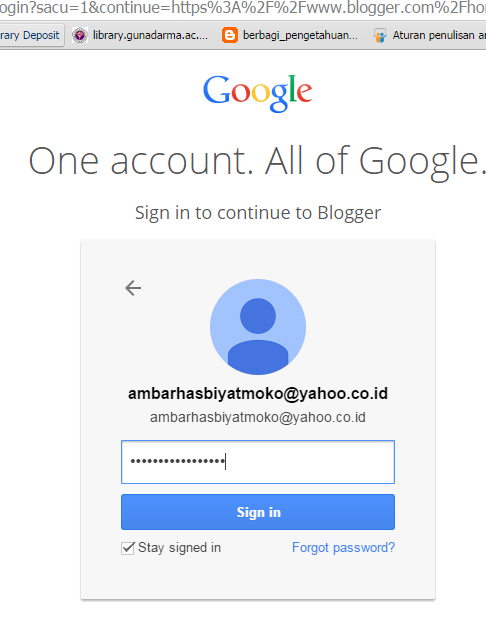Click the smaller grey email address text
Screen dimensions: 486x618
tap(258, 417)
